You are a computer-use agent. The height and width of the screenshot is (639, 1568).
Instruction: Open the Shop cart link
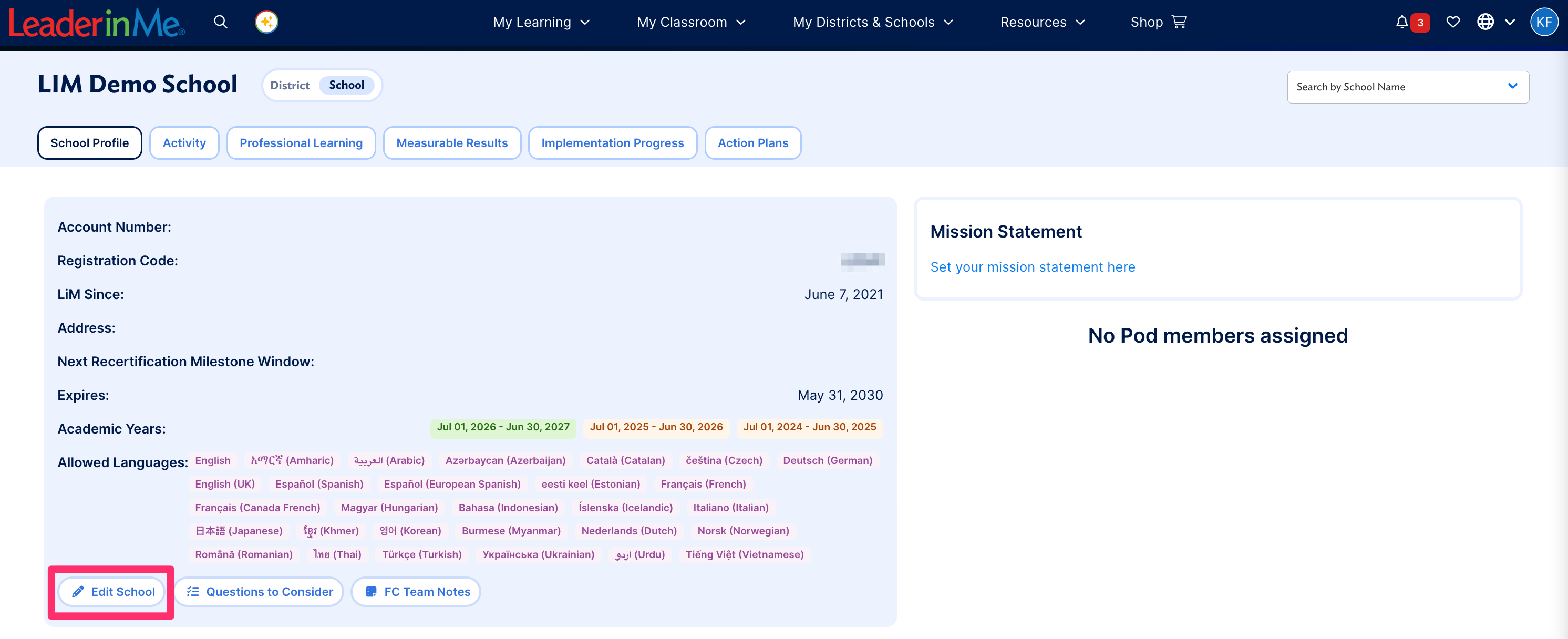(x=1158, y=23)
